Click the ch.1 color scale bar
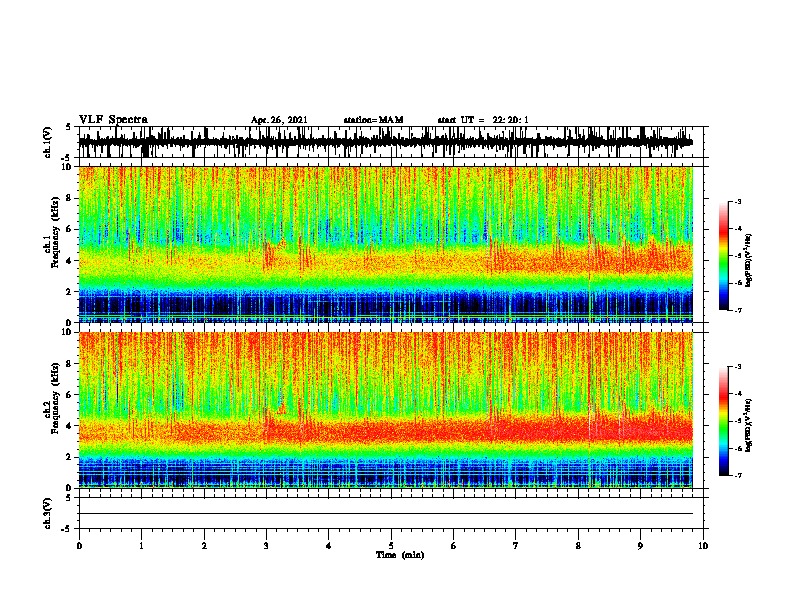792x612 pixels. 723,256
